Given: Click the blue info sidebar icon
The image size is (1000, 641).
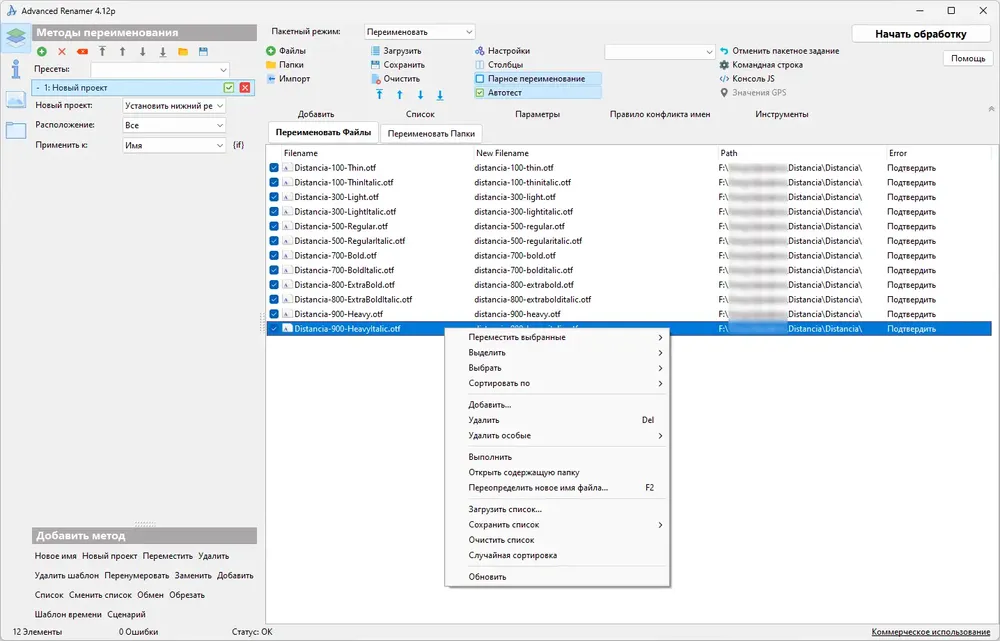Looking at the screenshot, I should (15, 68).
